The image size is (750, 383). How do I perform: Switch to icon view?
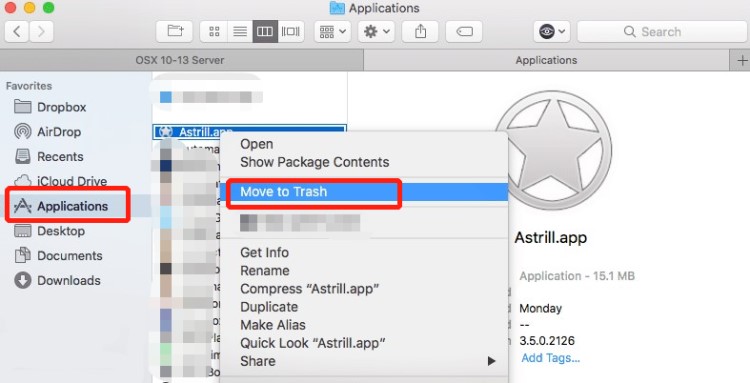click(214, 32)
